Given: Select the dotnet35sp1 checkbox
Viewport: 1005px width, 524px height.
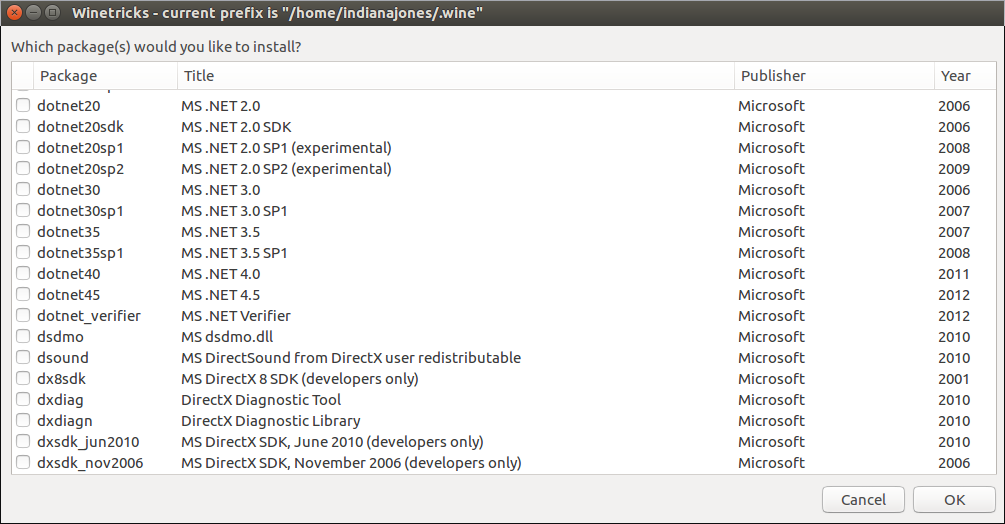Looking at the screenshot, I should [x=23, y=252].
